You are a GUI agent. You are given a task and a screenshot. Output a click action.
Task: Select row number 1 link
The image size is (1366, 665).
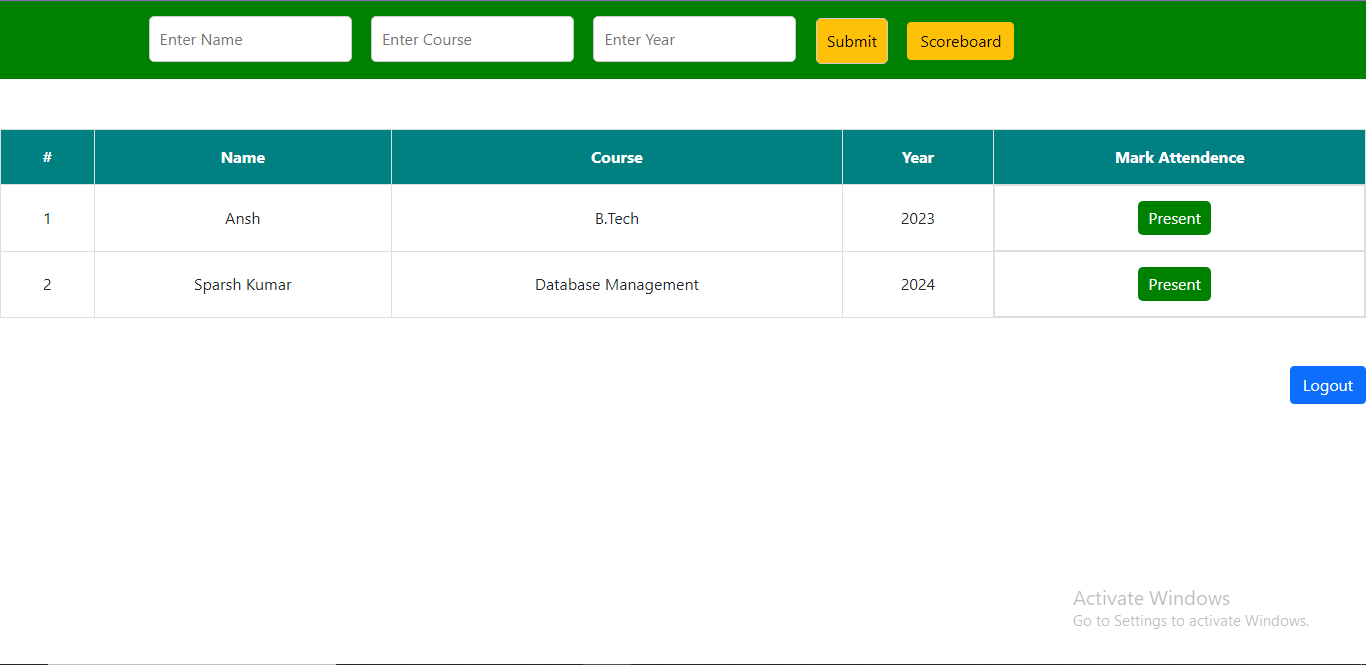coord(47,218)
